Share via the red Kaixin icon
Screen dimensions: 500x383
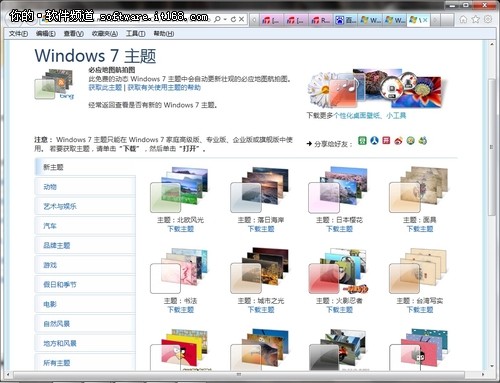tap(386, 141)
